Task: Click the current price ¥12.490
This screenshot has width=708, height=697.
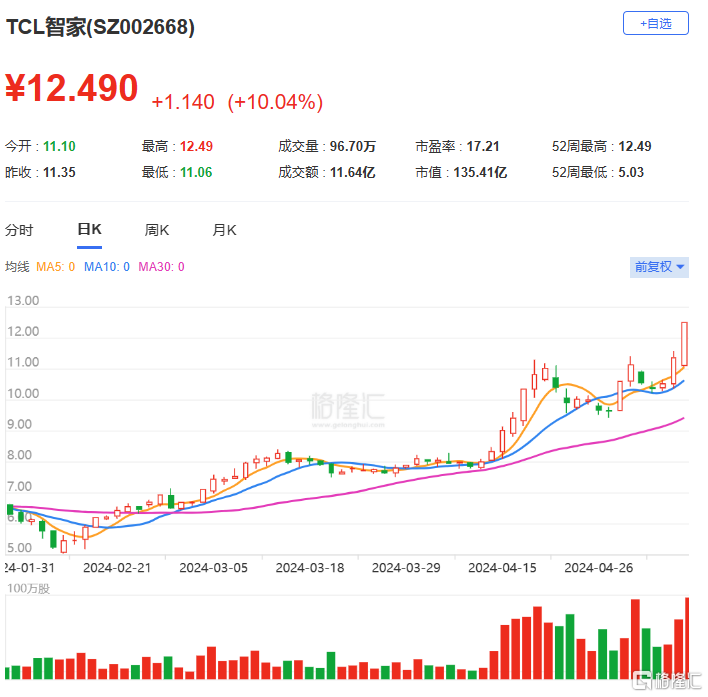Action: (71, 88)
